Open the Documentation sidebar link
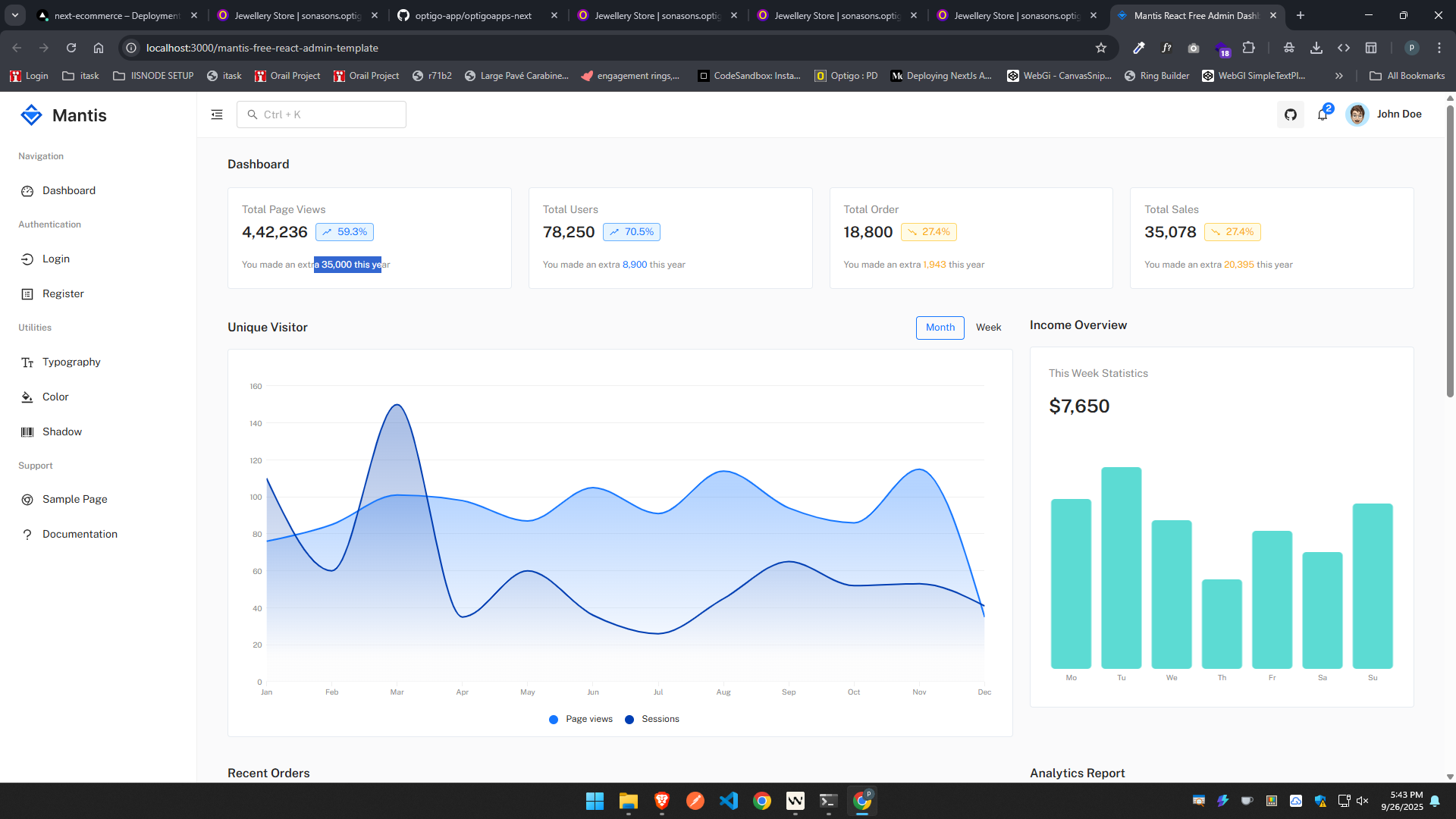Image resolution: width=1456 pixels, height=819 pixels. [80, 535]
